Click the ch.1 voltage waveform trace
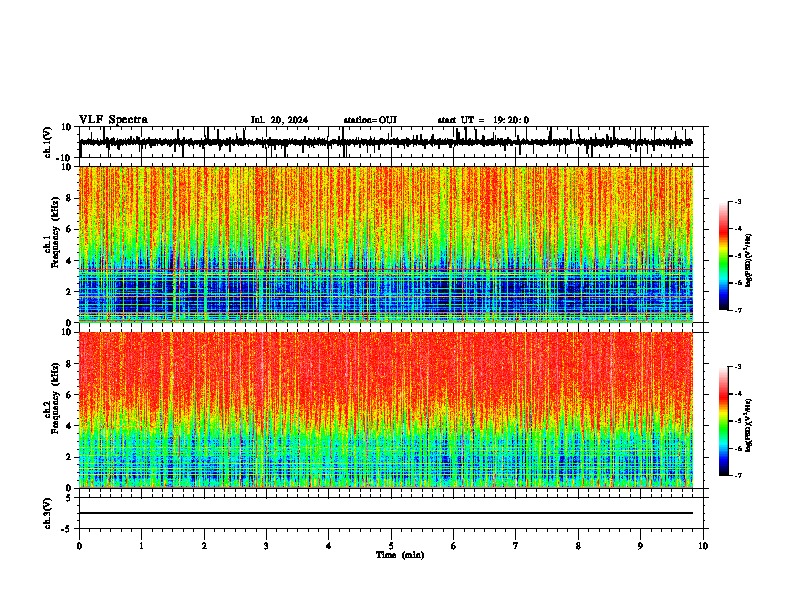 (x=385, y=142)
